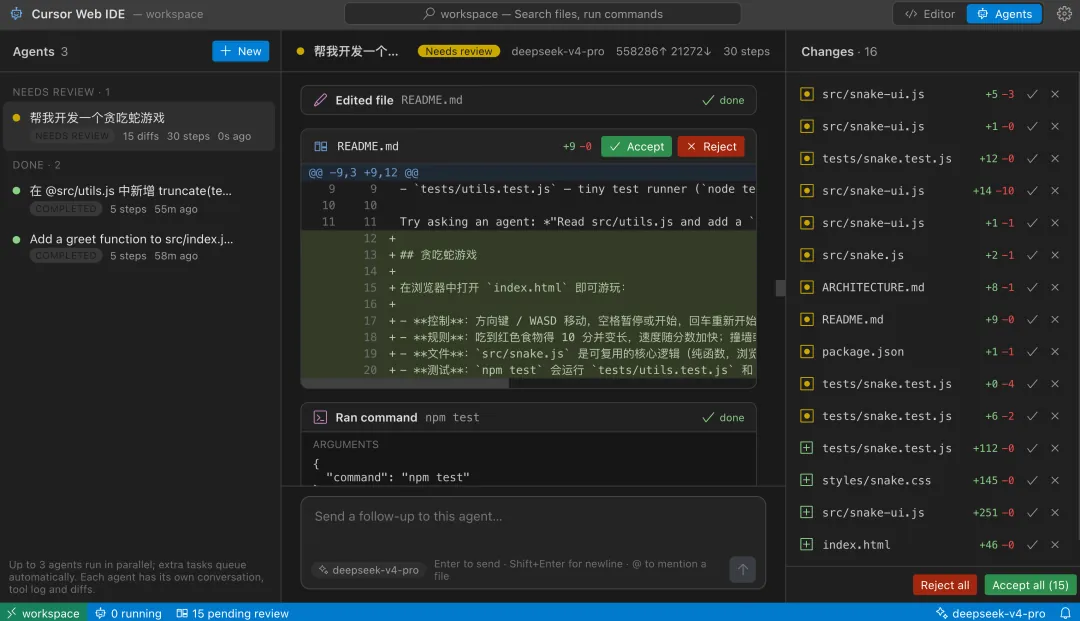Reject all changes

click(944, 585)
